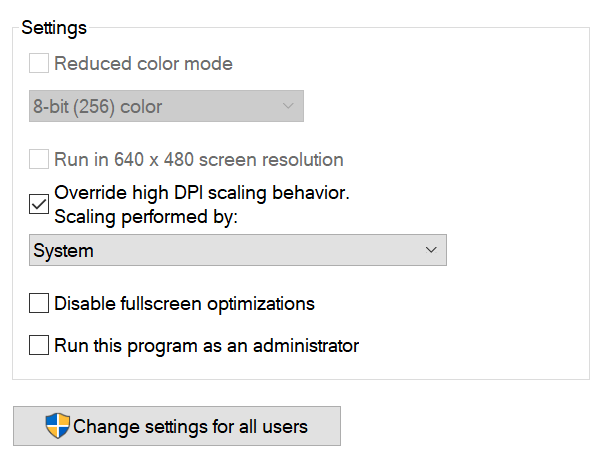606x469 pixels.
Task: Click the System text in scaling combo box
Action: click(63, 250)
